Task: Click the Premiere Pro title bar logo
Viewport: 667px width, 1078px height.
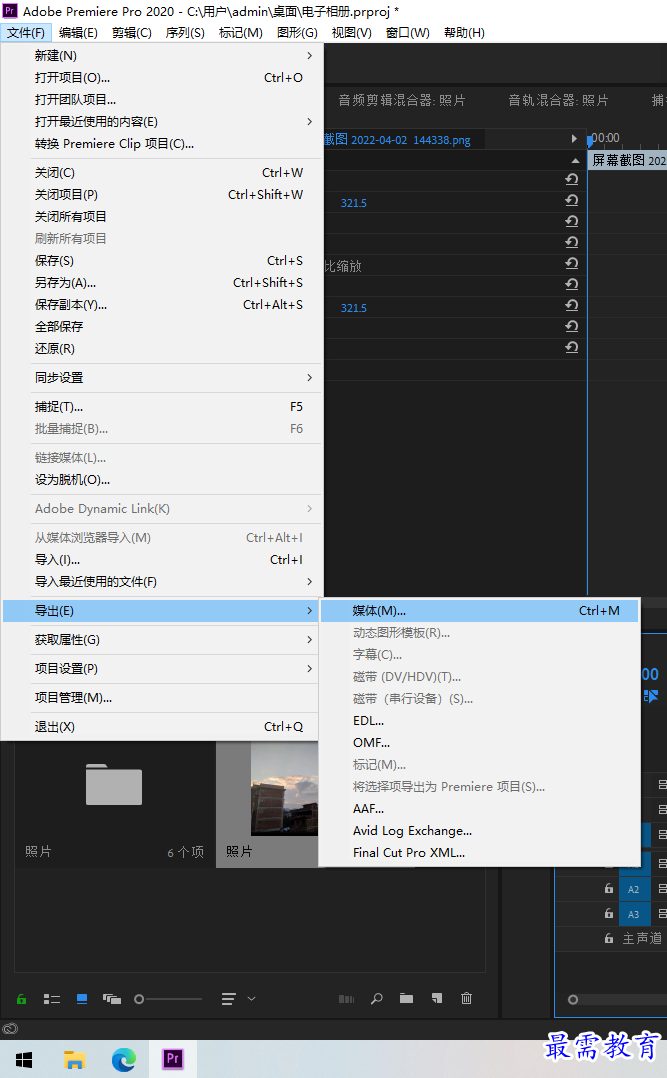Action: point(10,11)
